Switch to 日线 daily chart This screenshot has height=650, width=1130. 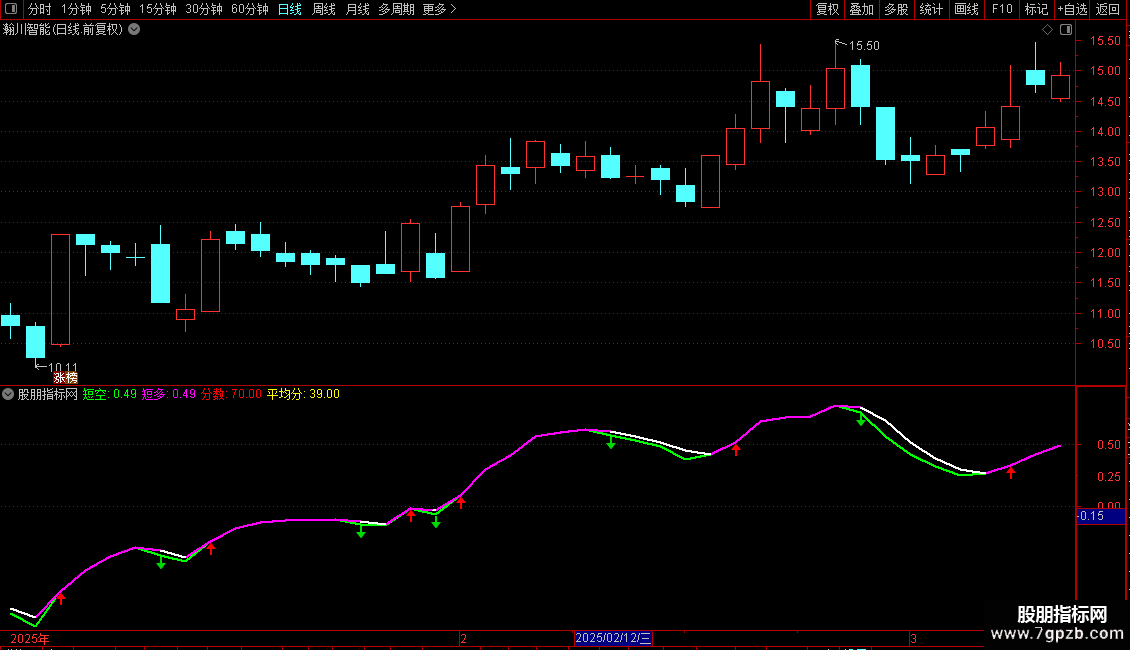[x=290, y=9]
